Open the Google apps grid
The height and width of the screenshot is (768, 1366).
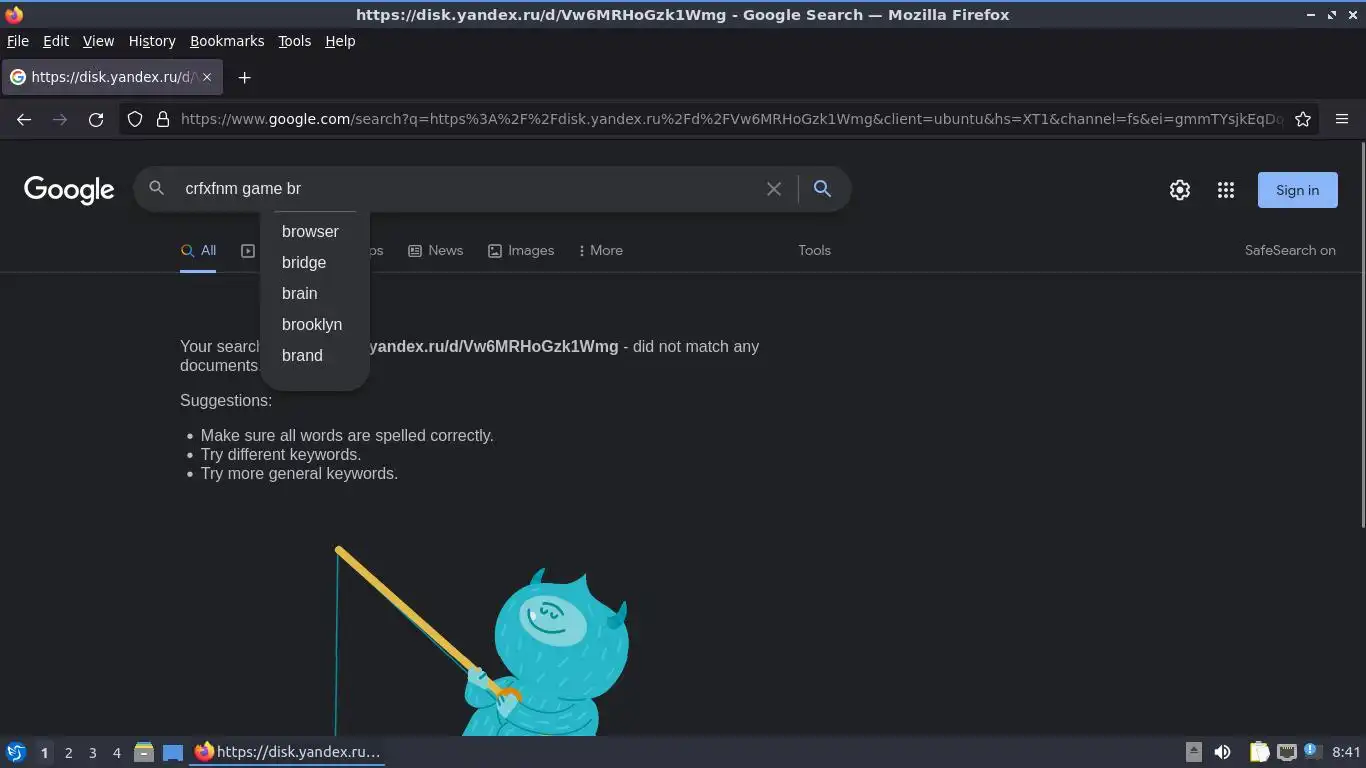coord(1226,190)
